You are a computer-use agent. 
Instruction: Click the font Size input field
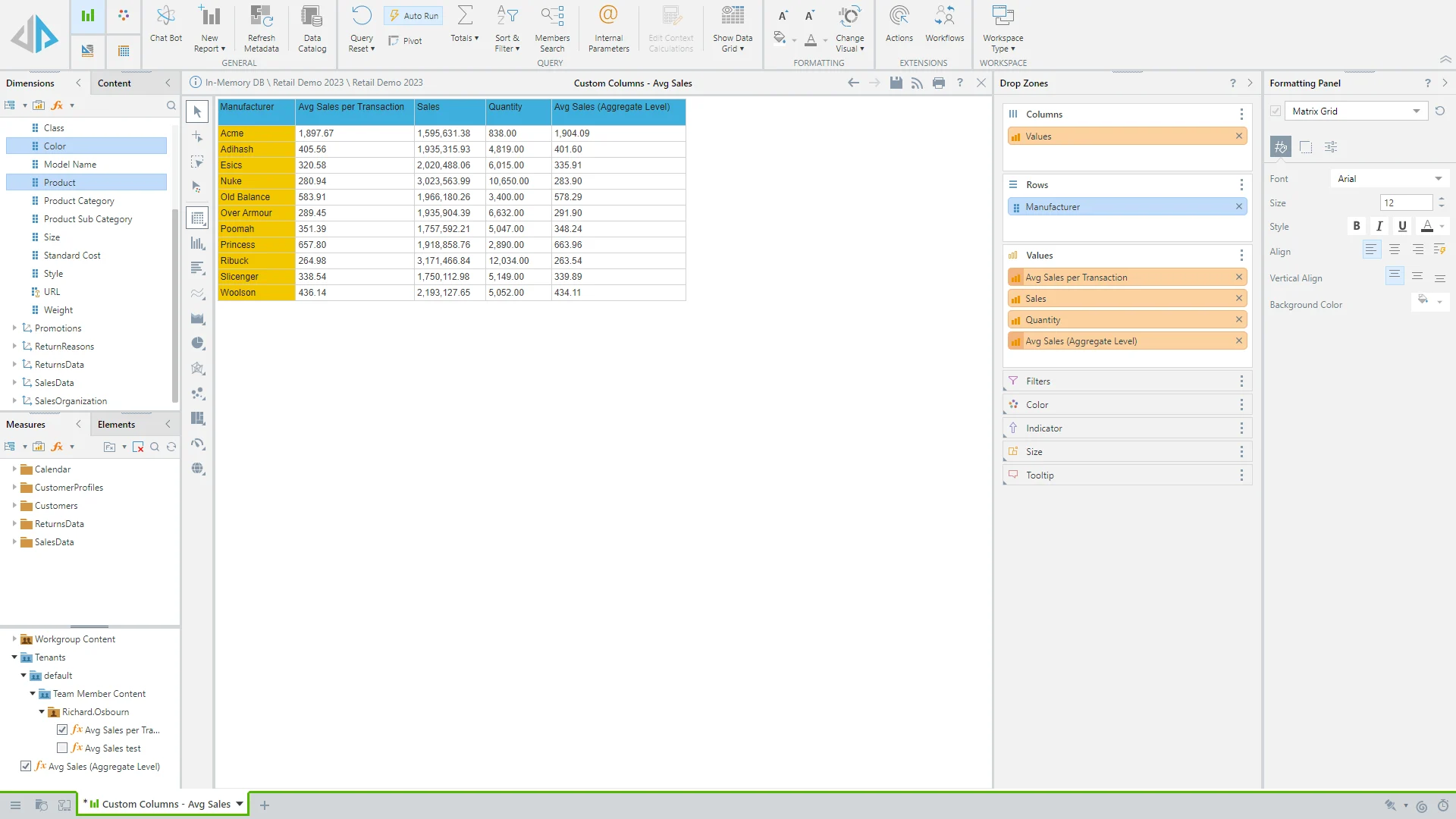[x=1405, y=202]
